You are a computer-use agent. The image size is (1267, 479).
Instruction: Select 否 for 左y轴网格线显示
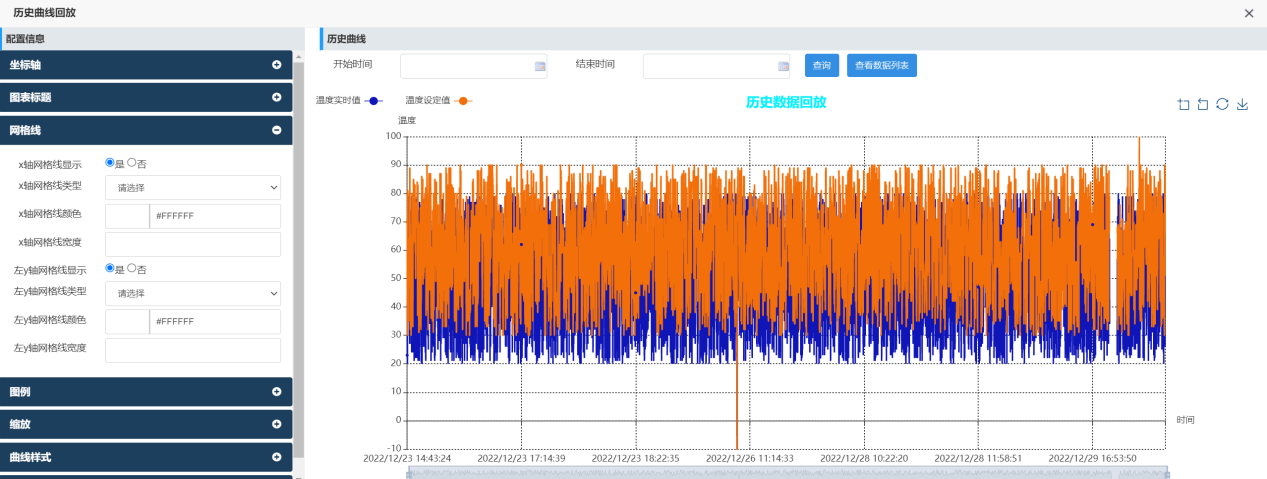coord(131,268)
